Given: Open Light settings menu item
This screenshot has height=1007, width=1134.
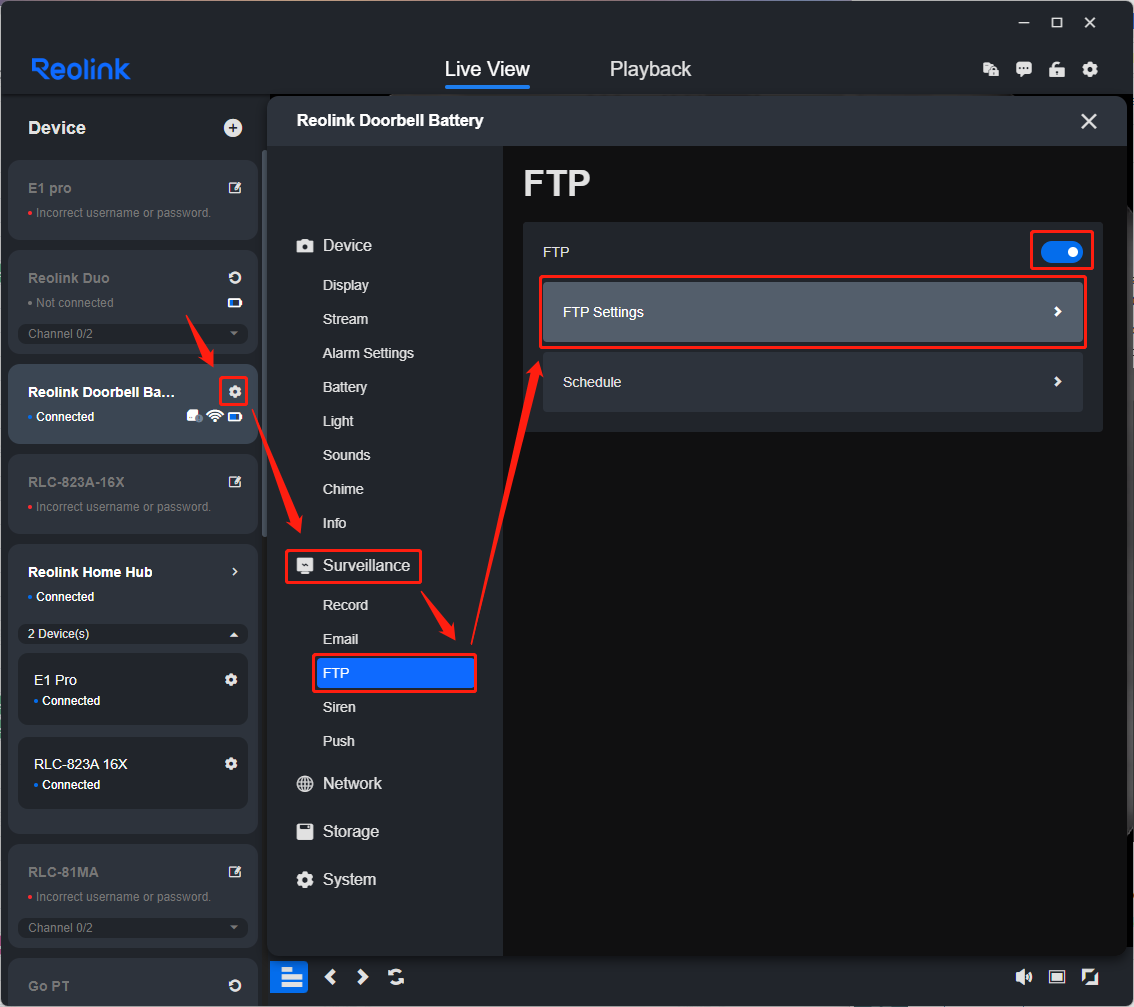Looking at the screenshot, I should coord(338,421).
